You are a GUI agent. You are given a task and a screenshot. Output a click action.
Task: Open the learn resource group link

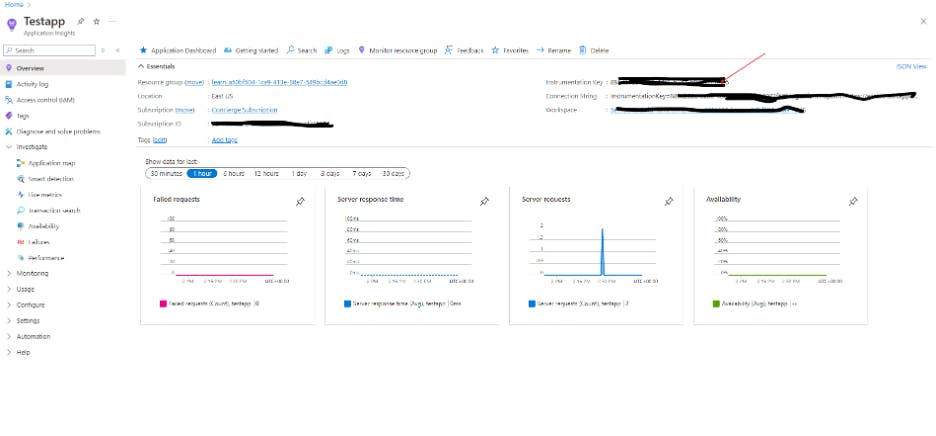click(279, 82)
